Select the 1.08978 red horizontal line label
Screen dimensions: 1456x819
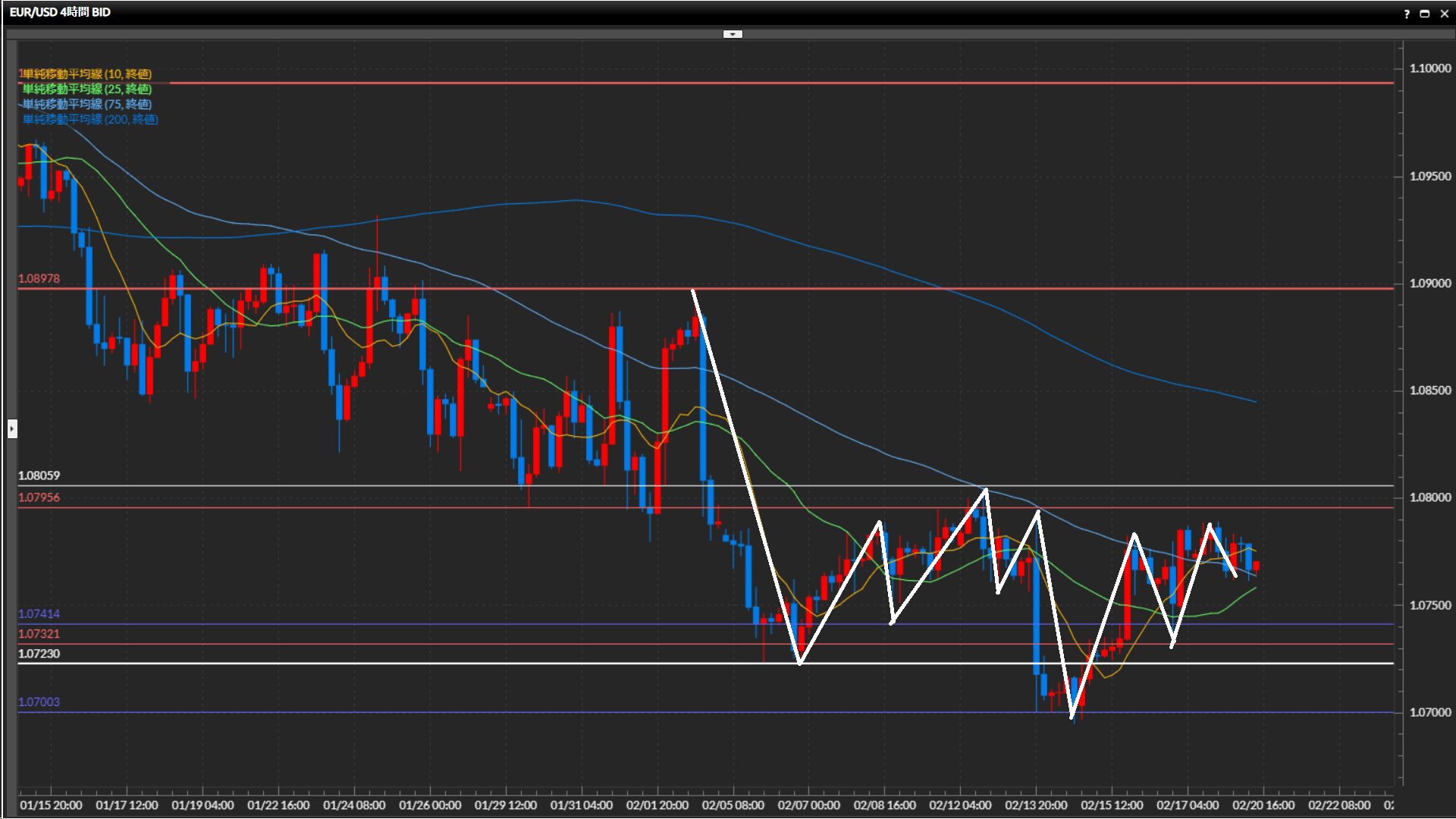39,279
